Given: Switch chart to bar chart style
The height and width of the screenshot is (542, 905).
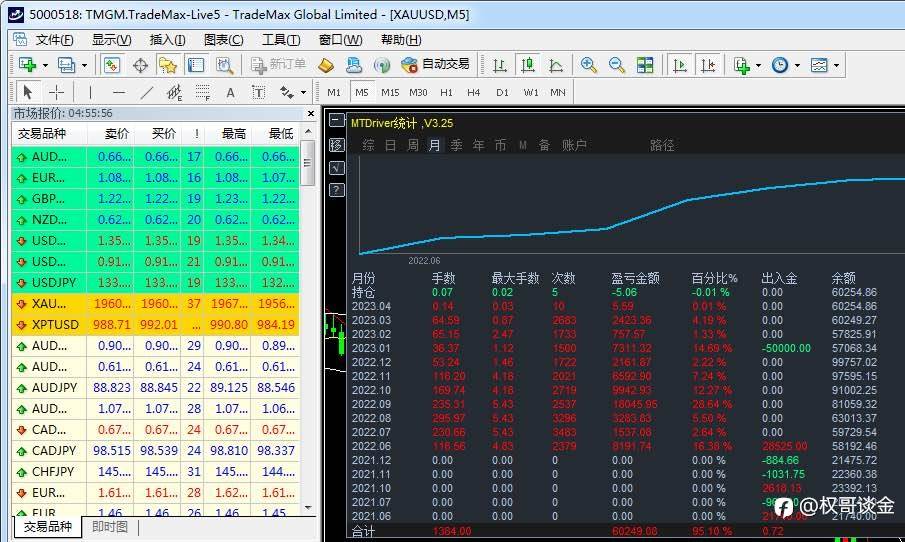Looking at the screenshot, I should point(499,65).
